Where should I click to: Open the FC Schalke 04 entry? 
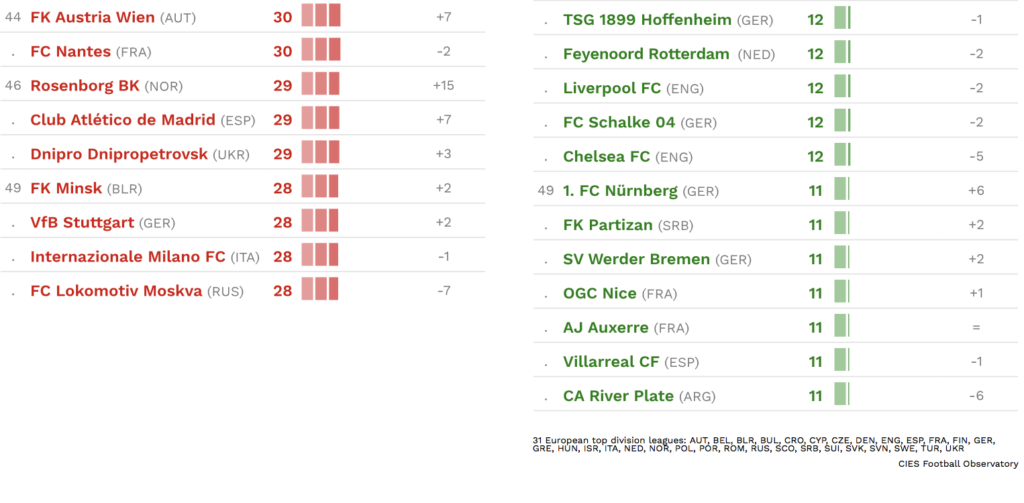pyautogui.click(x=619, y=122)
